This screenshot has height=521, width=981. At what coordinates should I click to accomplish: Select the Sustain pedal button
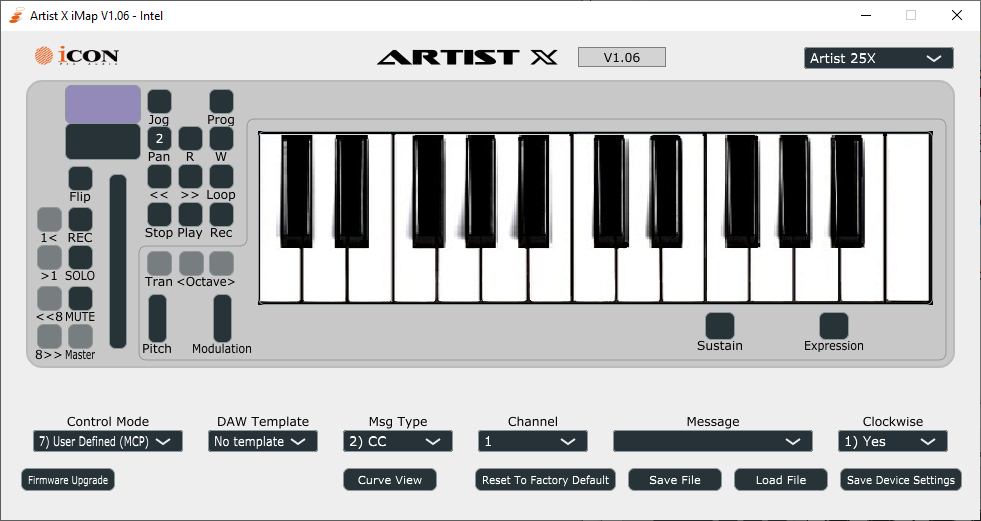(719, 325)
